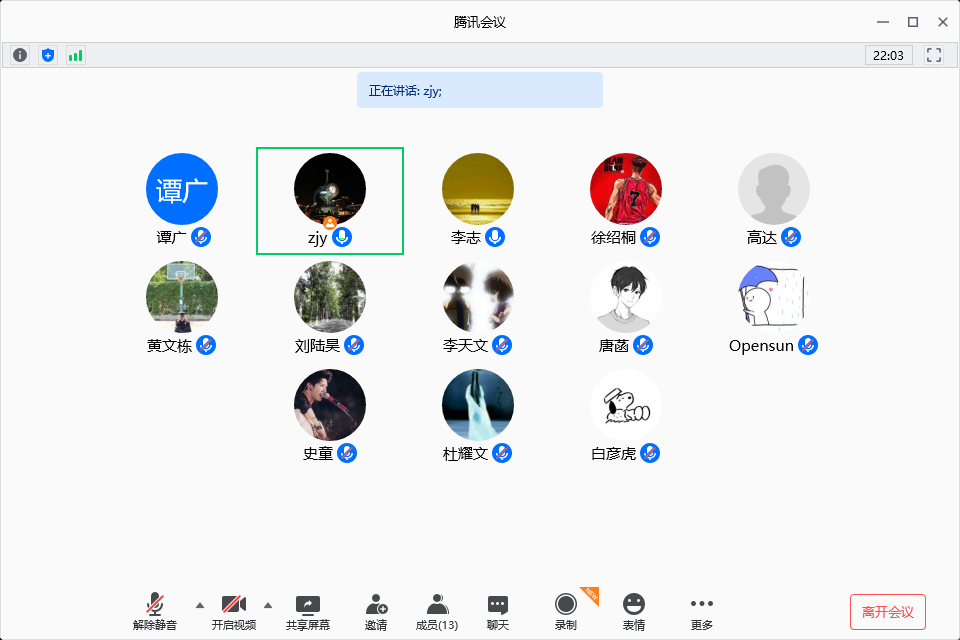Screen dimensions: 960x640
Task: Click the blue security shield icon
Action: [48, 55]
